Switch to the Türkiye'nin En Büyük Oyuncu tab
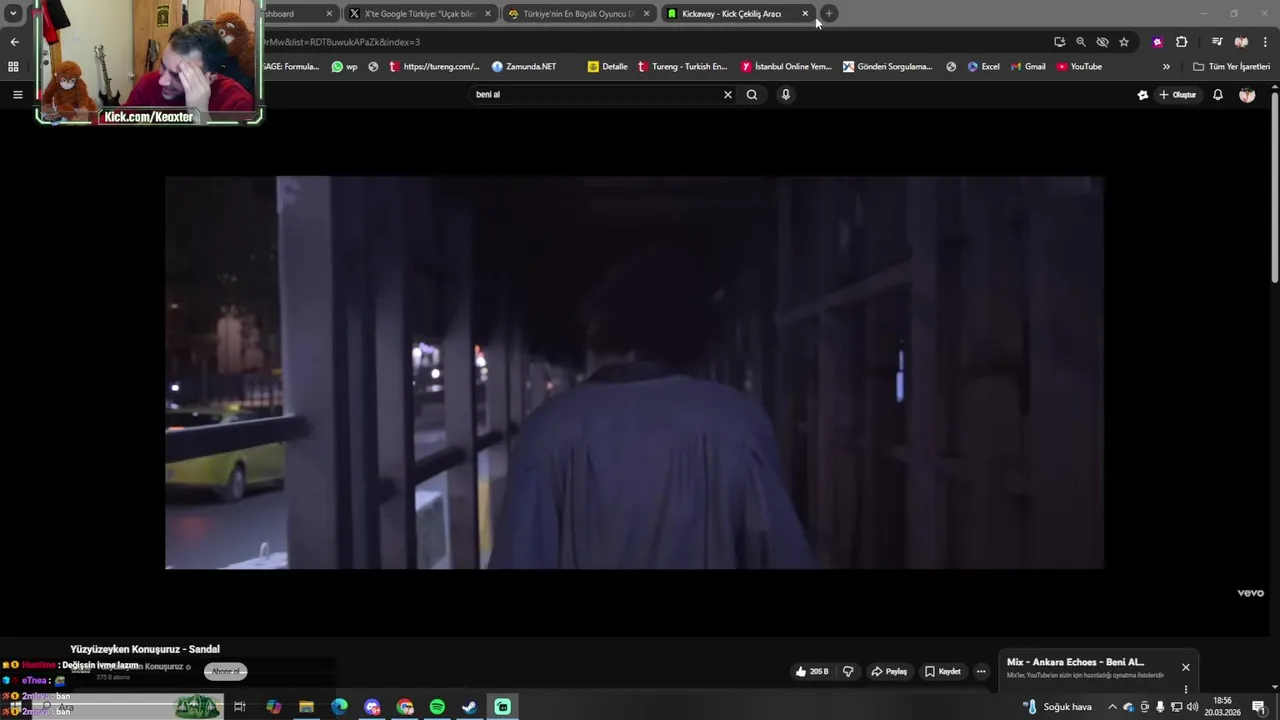 click(578, 14)
